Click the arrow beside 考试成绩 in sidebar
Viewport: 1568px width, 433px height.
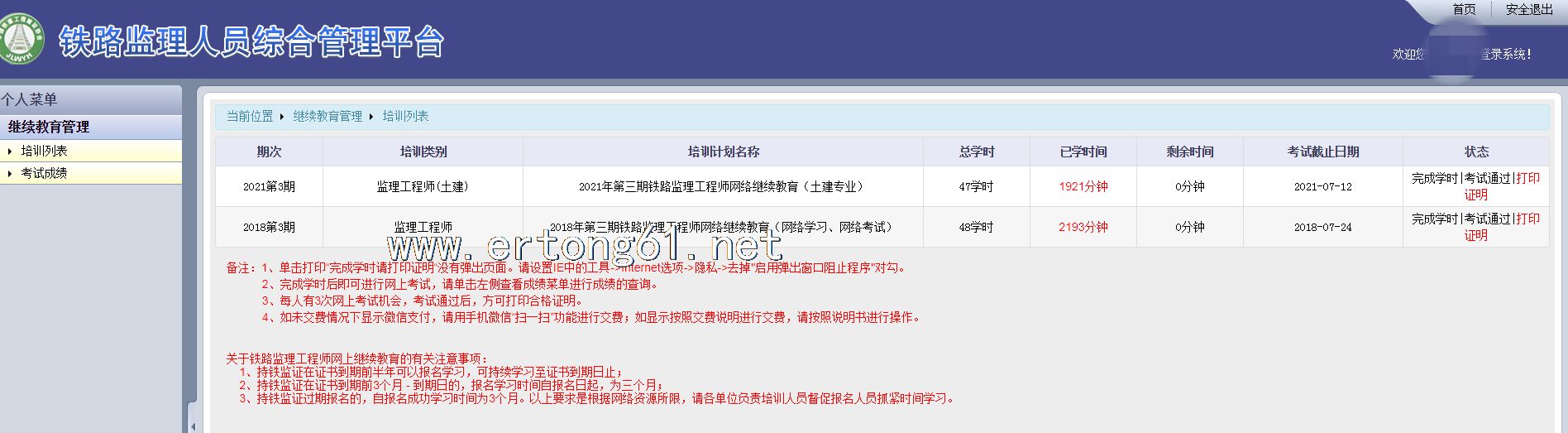point(9,173)
